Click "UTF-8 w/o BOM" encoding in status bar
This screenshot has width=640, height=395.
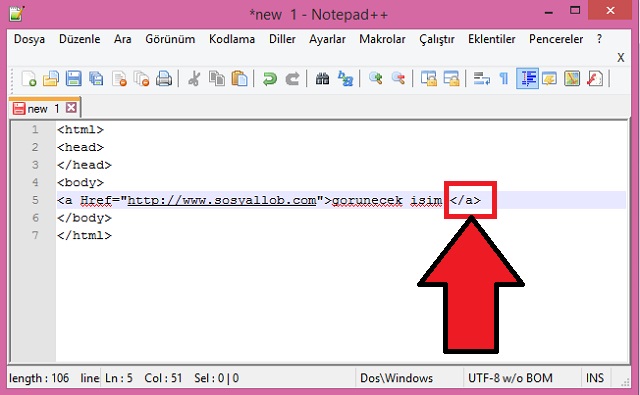pyautogui.click(x=510, y=378)
